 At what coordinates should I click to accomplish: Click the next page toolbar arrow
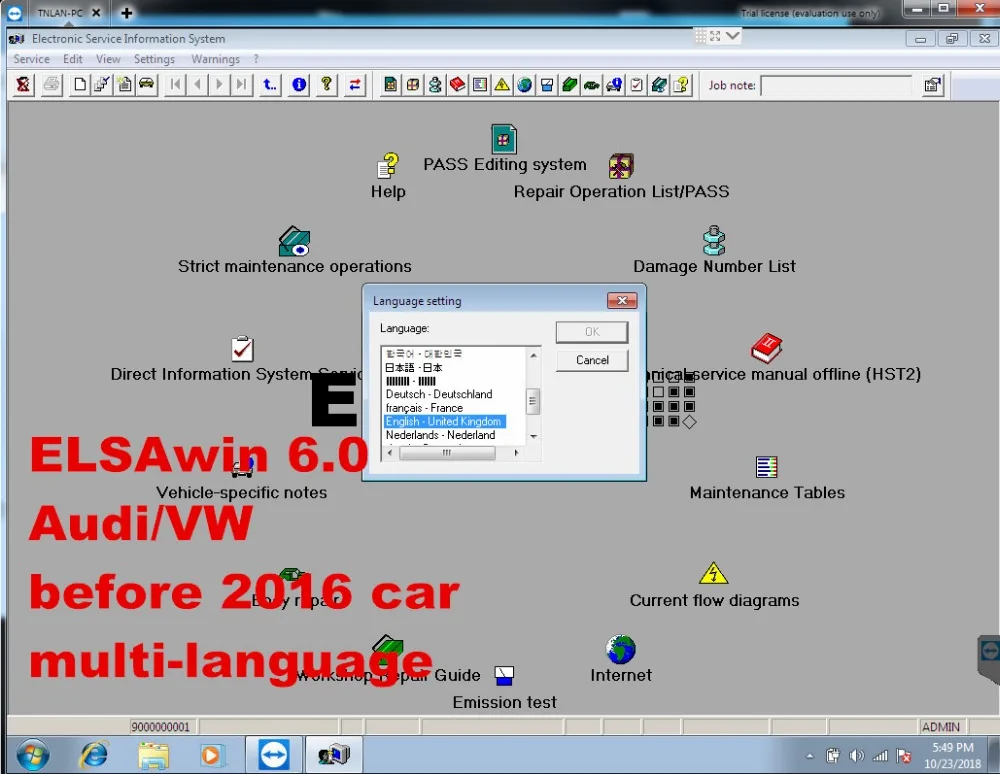[x=219, y=84]
